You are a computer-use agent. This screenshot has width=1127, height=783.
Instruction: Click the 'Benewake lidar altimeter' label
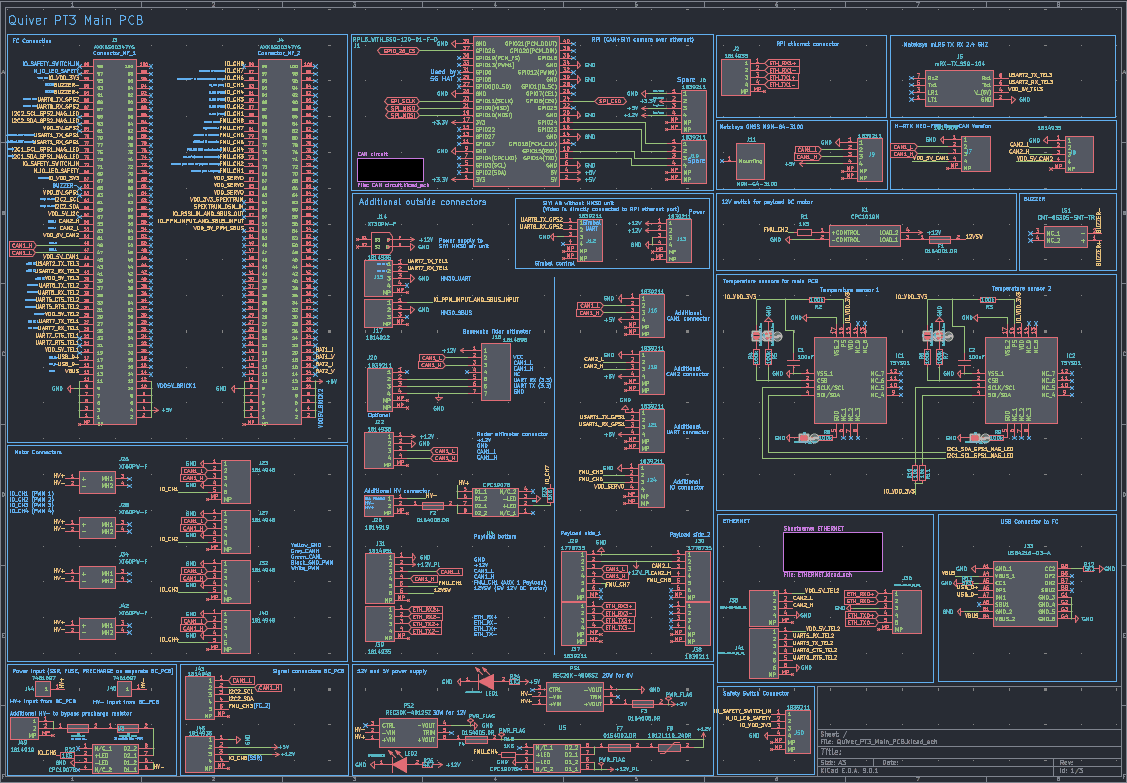point(497,331)
